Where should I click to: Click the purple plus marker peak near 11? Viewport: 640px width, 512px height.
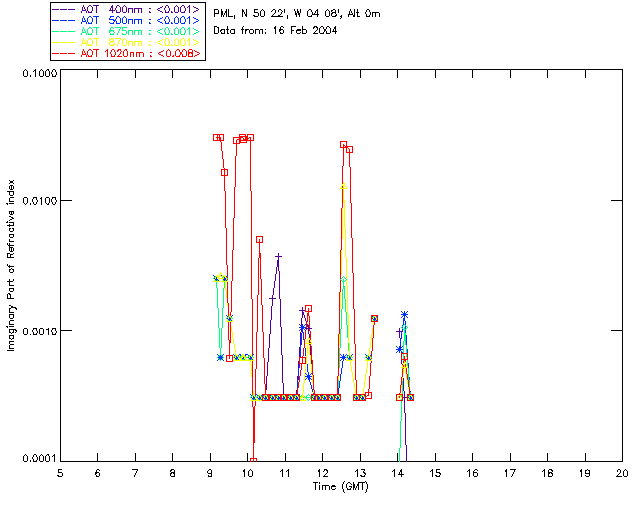tap(278, 256)
